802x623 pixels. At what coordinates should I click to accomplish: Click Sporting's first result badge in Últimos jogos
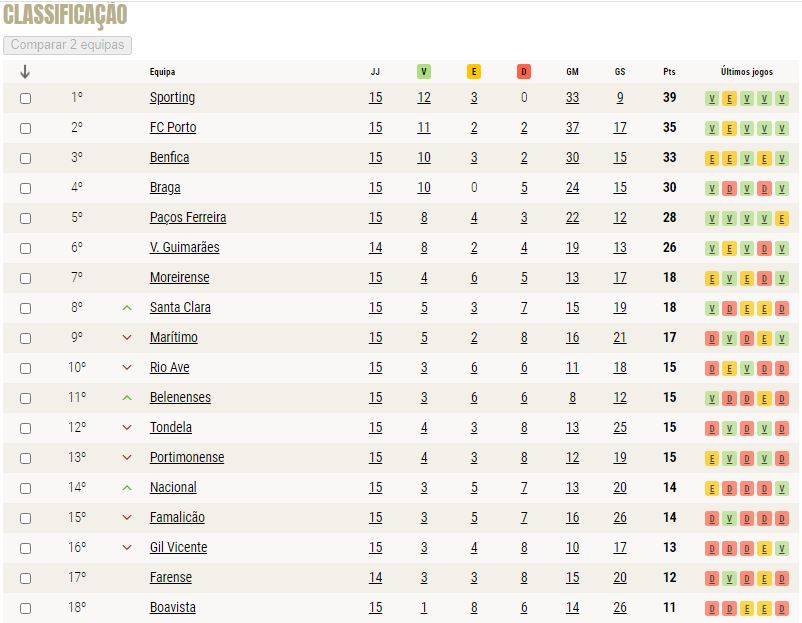[711, 98]
